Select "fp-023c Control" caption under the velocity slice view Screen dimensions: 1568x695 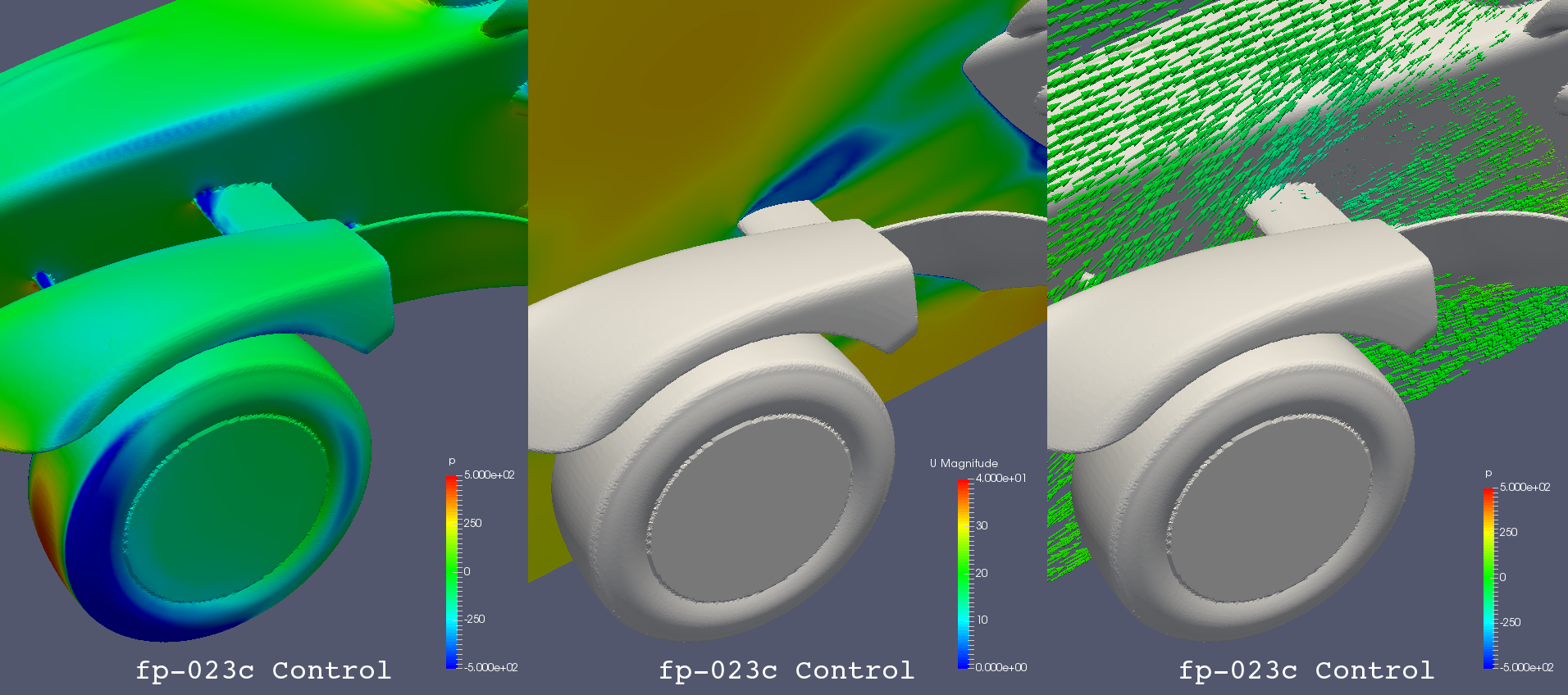coord(786,670)
